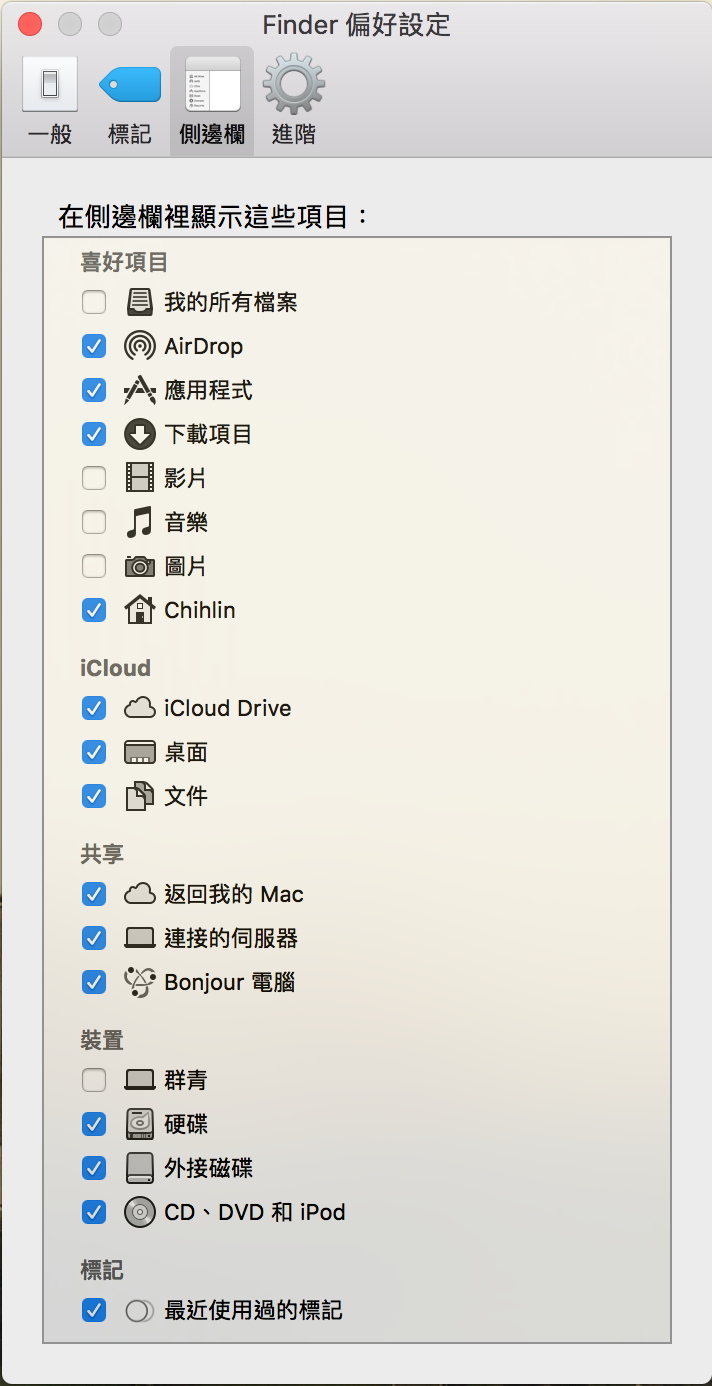Uncheck the 下載項目 checkbox

pyautogui.click(x=94, y=434)
